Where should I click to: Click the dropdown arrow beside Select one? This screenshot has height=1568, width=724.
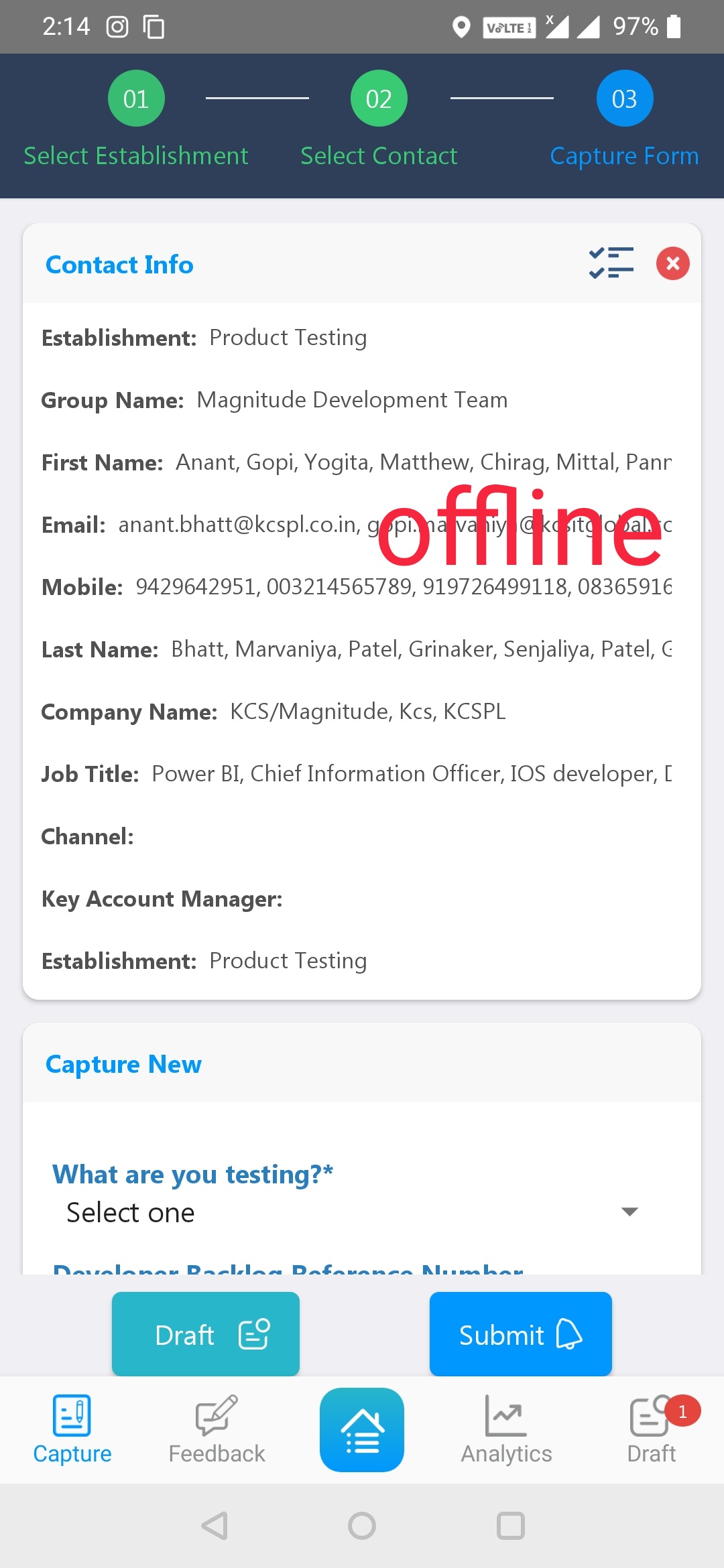coord(629,1212)
